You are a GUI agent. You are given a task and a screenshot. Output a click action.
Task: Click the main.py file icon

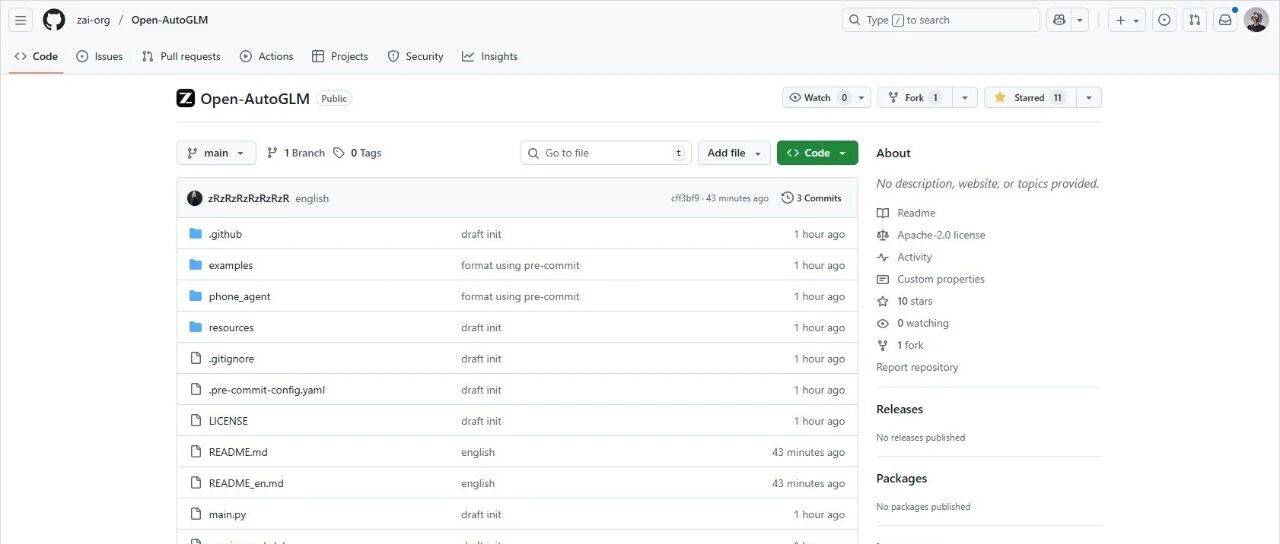(x=196, y=514)
